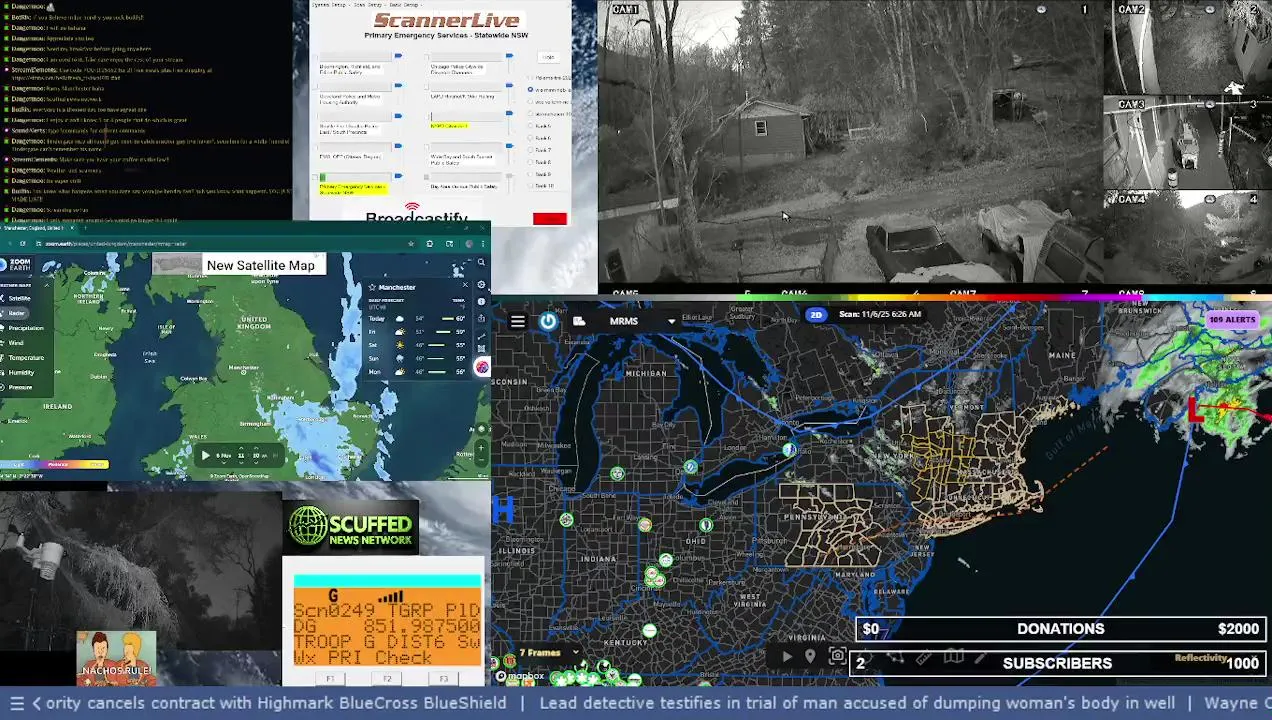Select the Bank 5 radio button

[x=530, y=126]
